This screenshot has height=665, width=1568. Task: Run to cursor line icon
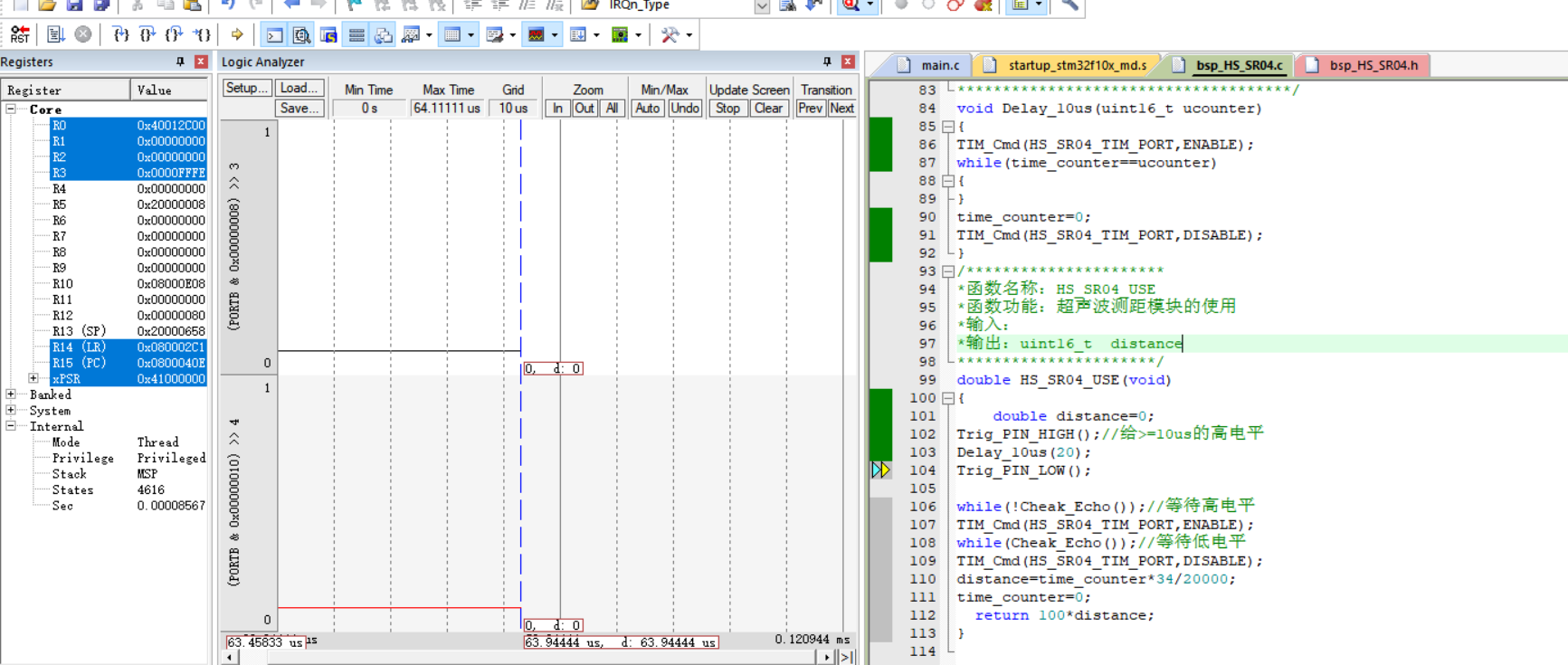pyautogui.click(x=203, y=34)
